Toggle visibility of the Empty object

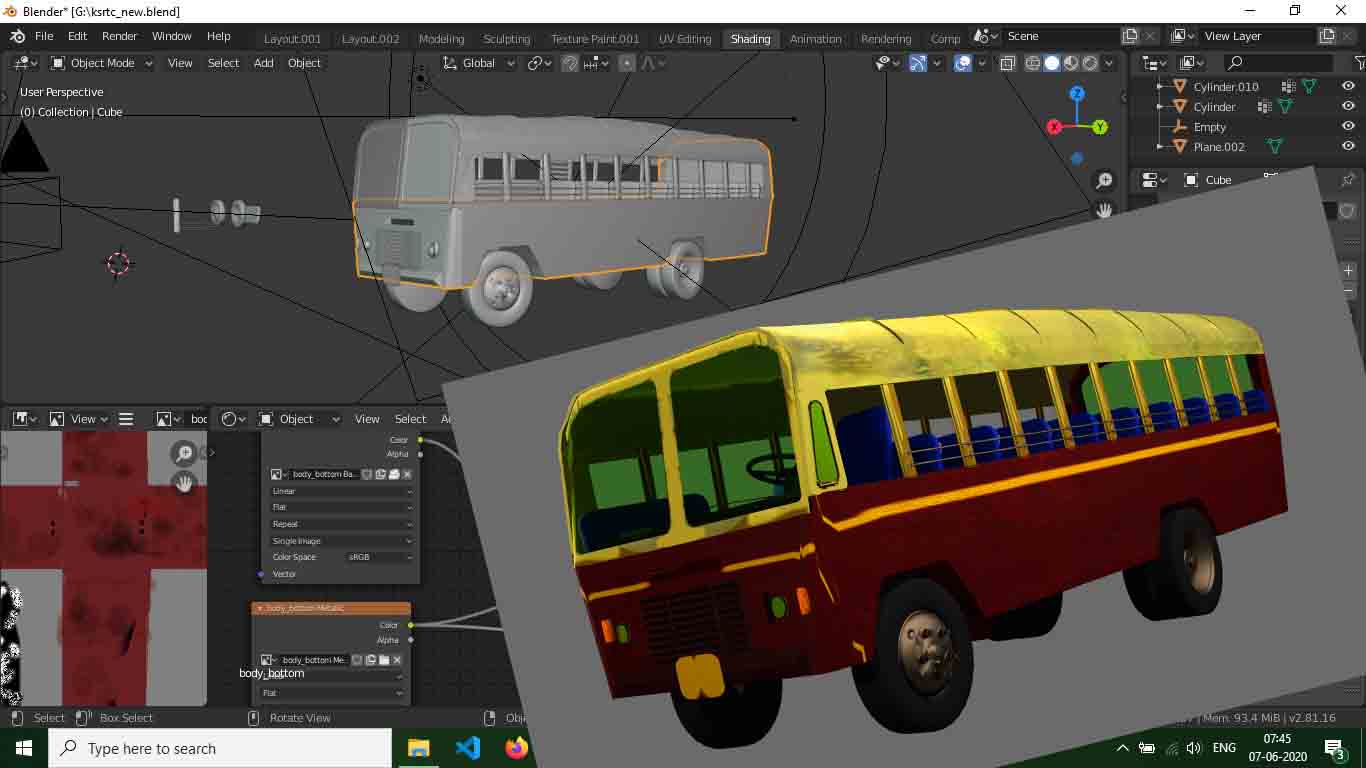[1348, 127]
